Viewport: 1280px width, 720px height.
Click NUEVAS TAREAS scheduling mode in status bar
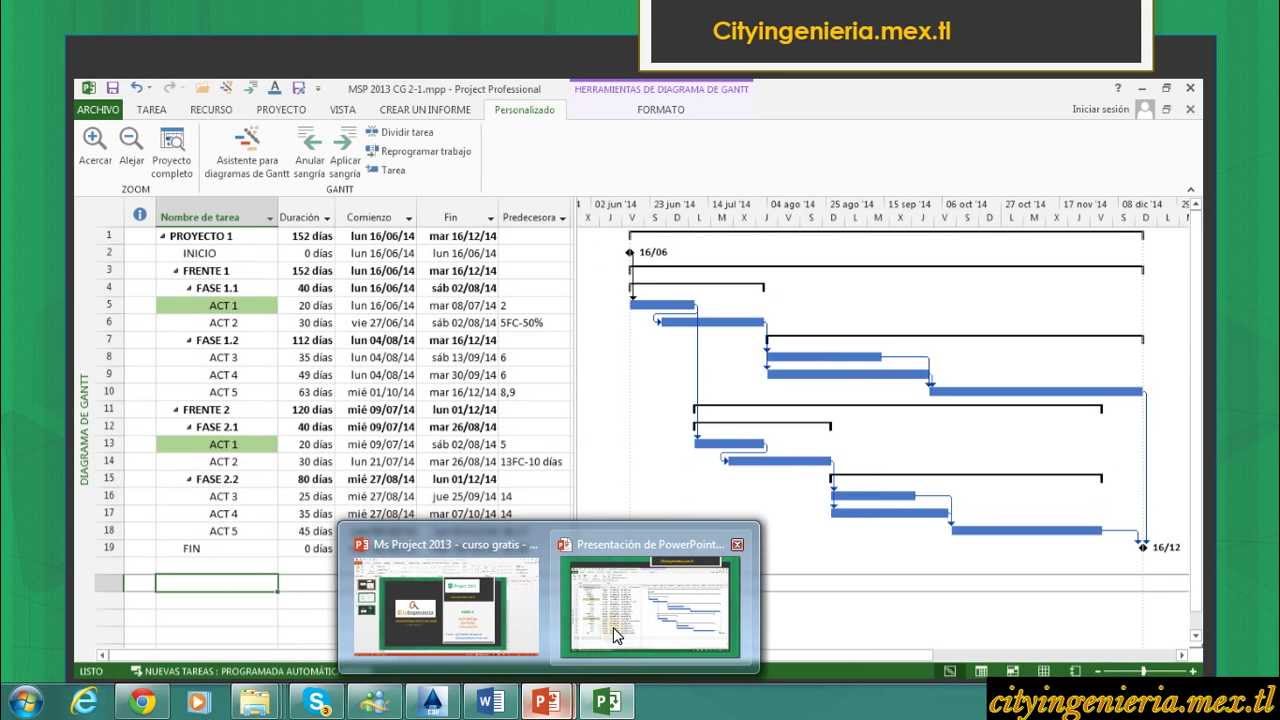234,672
